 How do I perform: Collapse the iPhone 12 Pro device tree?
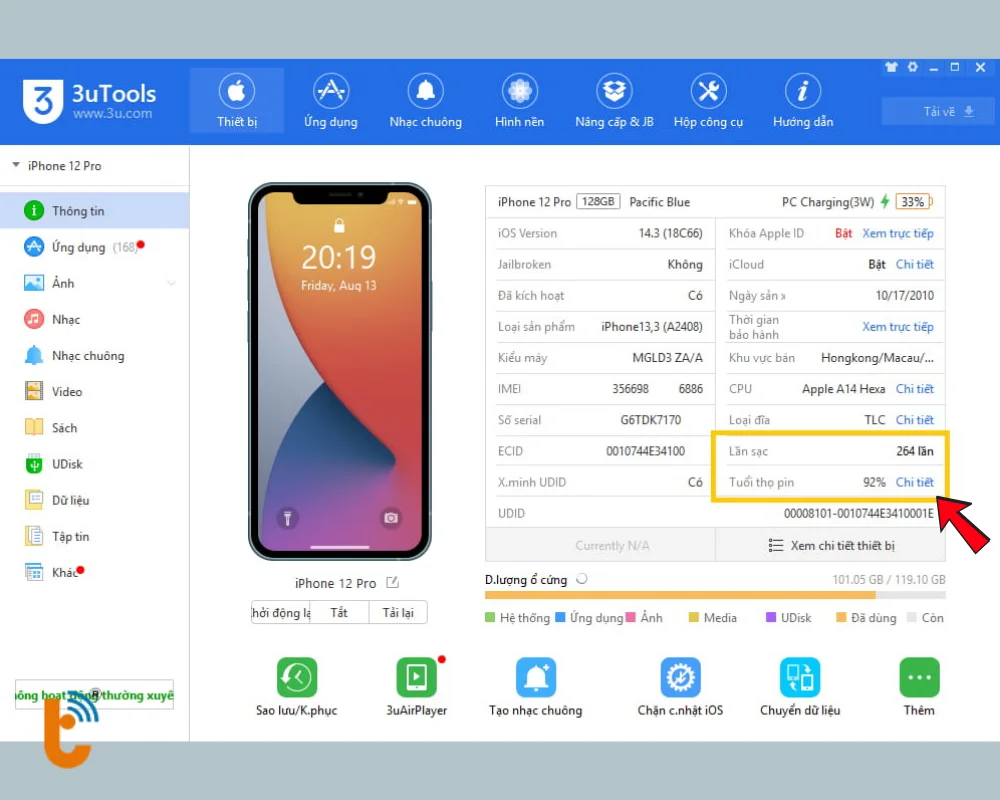pyautogui.click(x=16, y=165)
